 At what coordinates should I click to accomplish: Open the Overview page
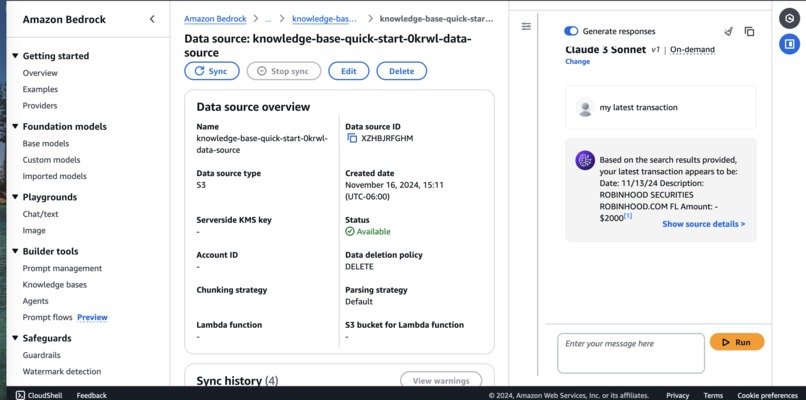(x=40, y=73)
